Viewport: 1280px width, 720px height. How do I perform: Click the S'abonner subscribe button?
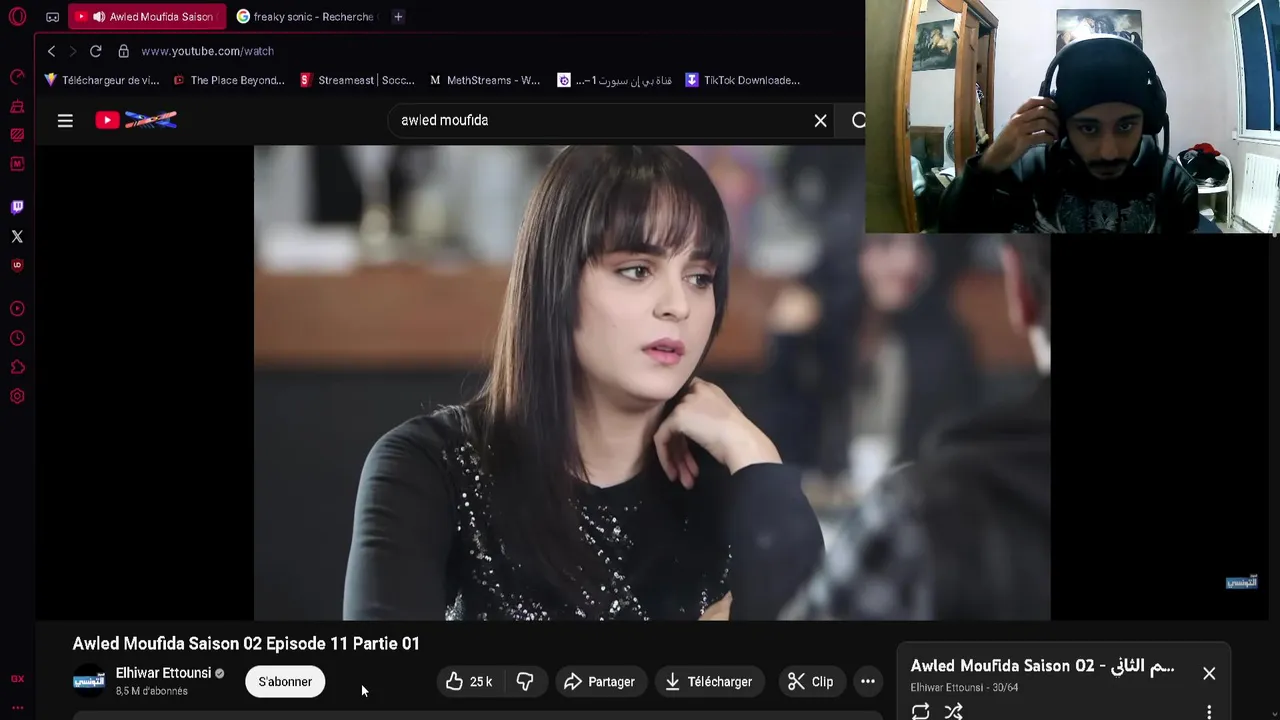285,681
